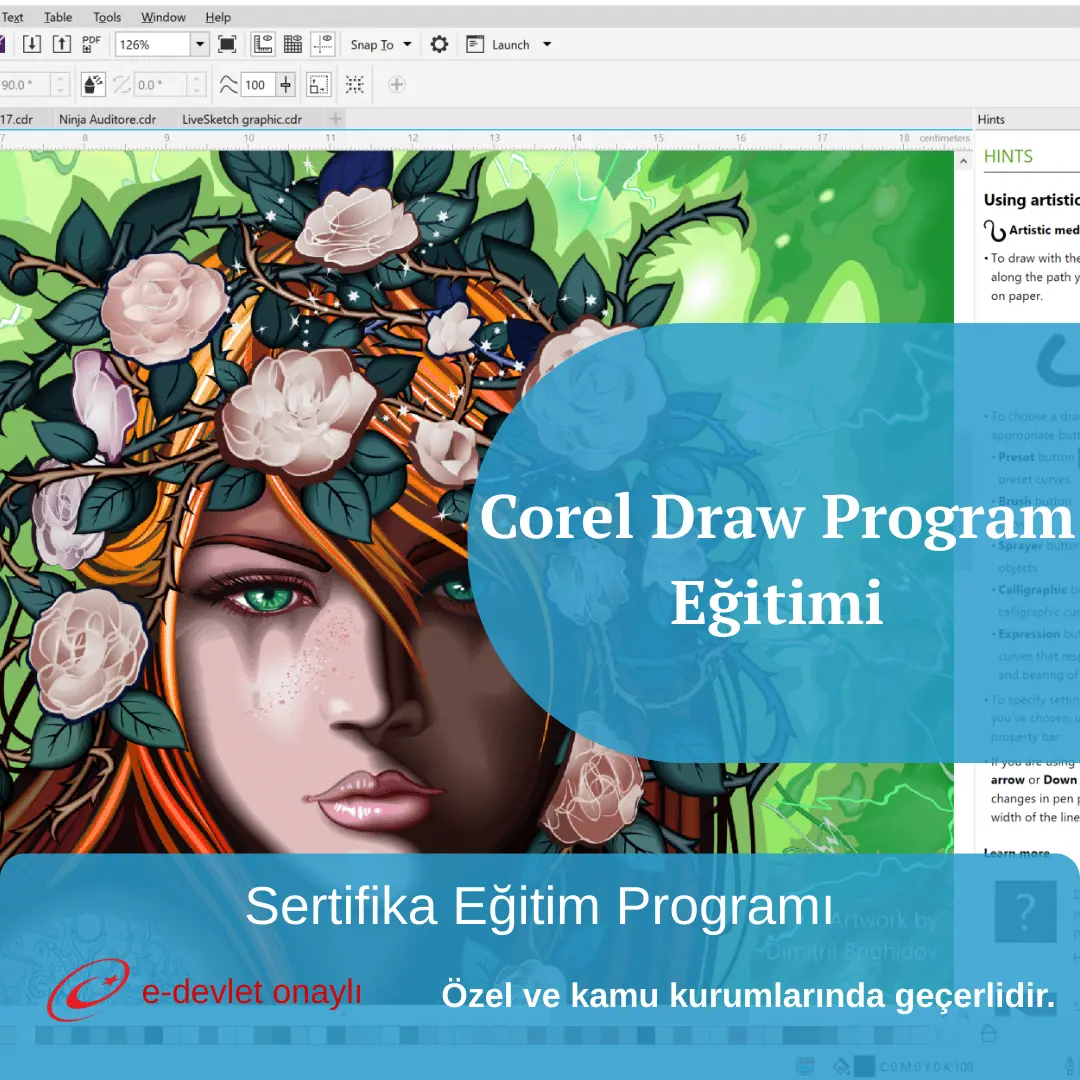Click the freehand smoothing curve icon
Screen dimensions: 1080x1080
(228, 85)
